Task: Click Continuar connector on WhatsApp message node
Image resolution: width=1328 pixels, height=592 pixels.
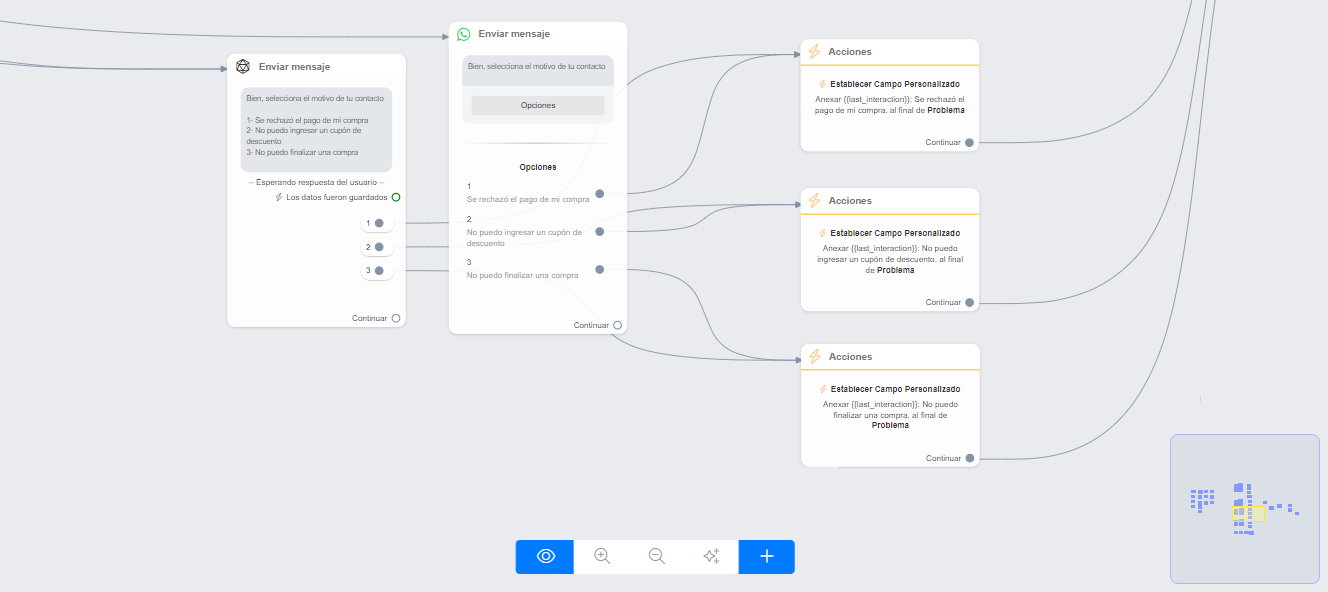Action: pos(618,325)
